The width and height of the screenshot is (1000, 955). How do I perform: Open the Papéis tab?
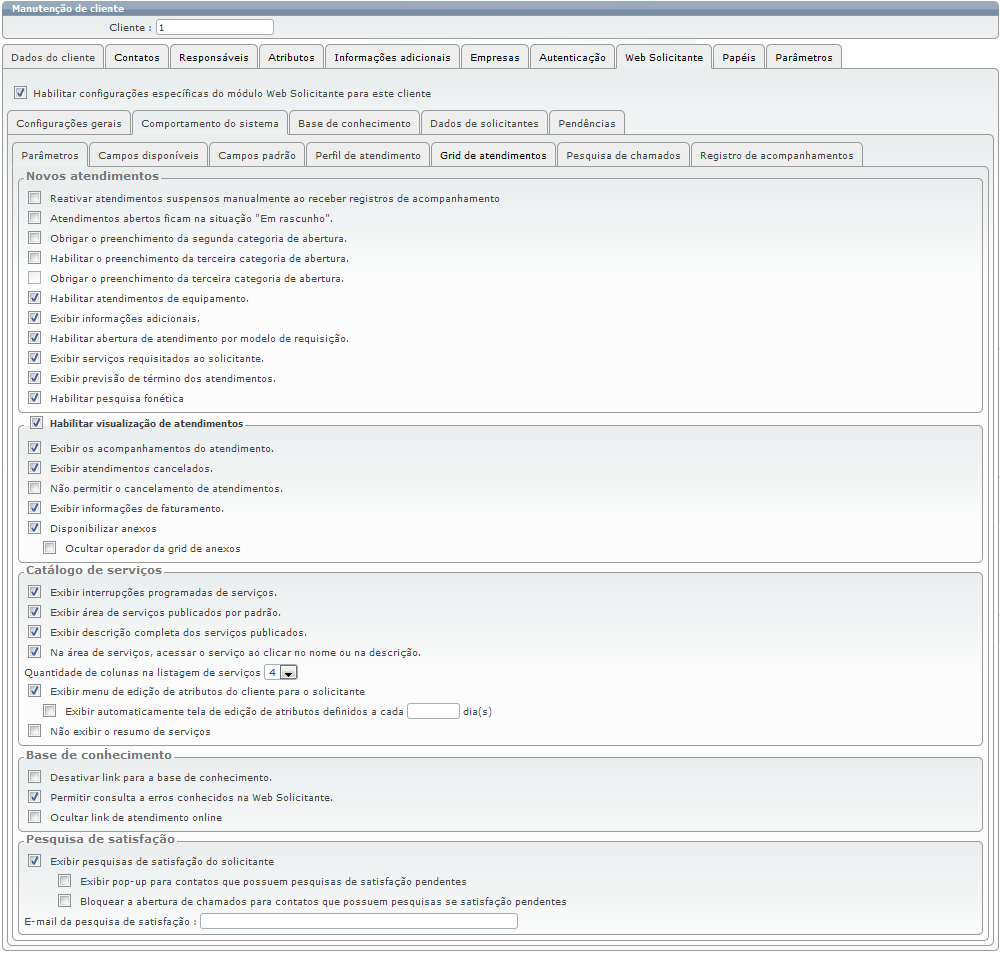coord(739,57)
